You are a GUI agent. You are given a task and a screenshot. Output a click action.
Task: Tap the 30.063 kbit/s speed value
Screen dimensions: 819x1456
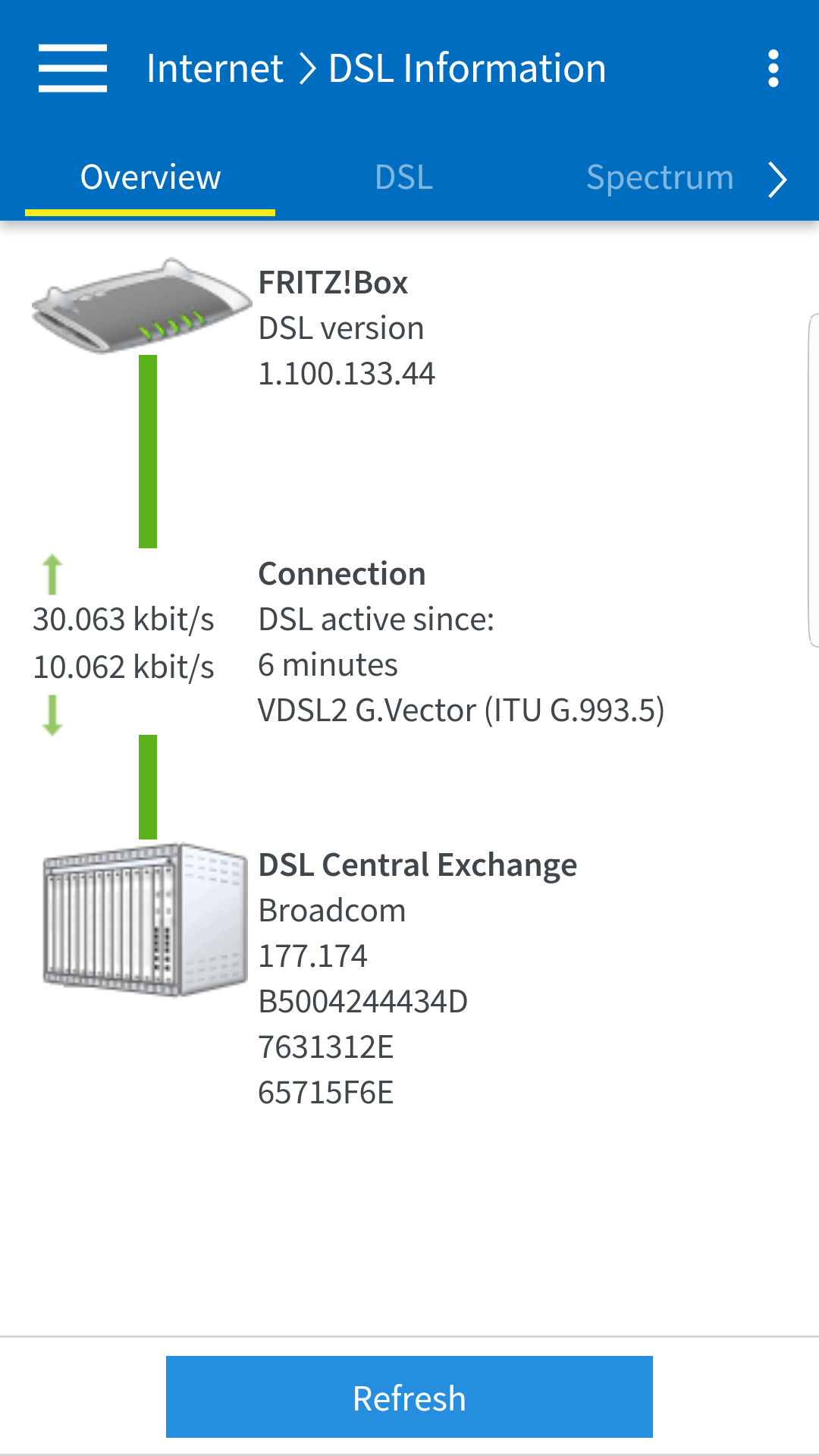[124, 620]
